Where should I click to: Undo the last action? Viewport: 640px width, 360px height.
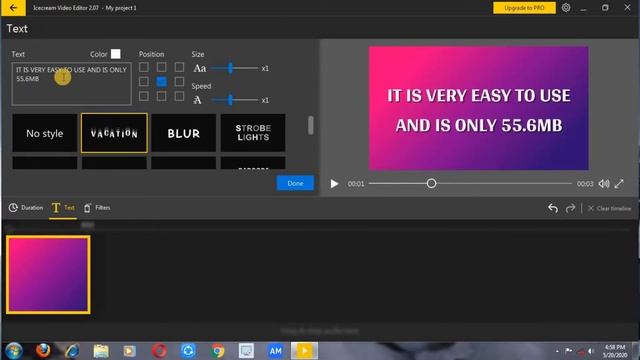click(553, 208)
